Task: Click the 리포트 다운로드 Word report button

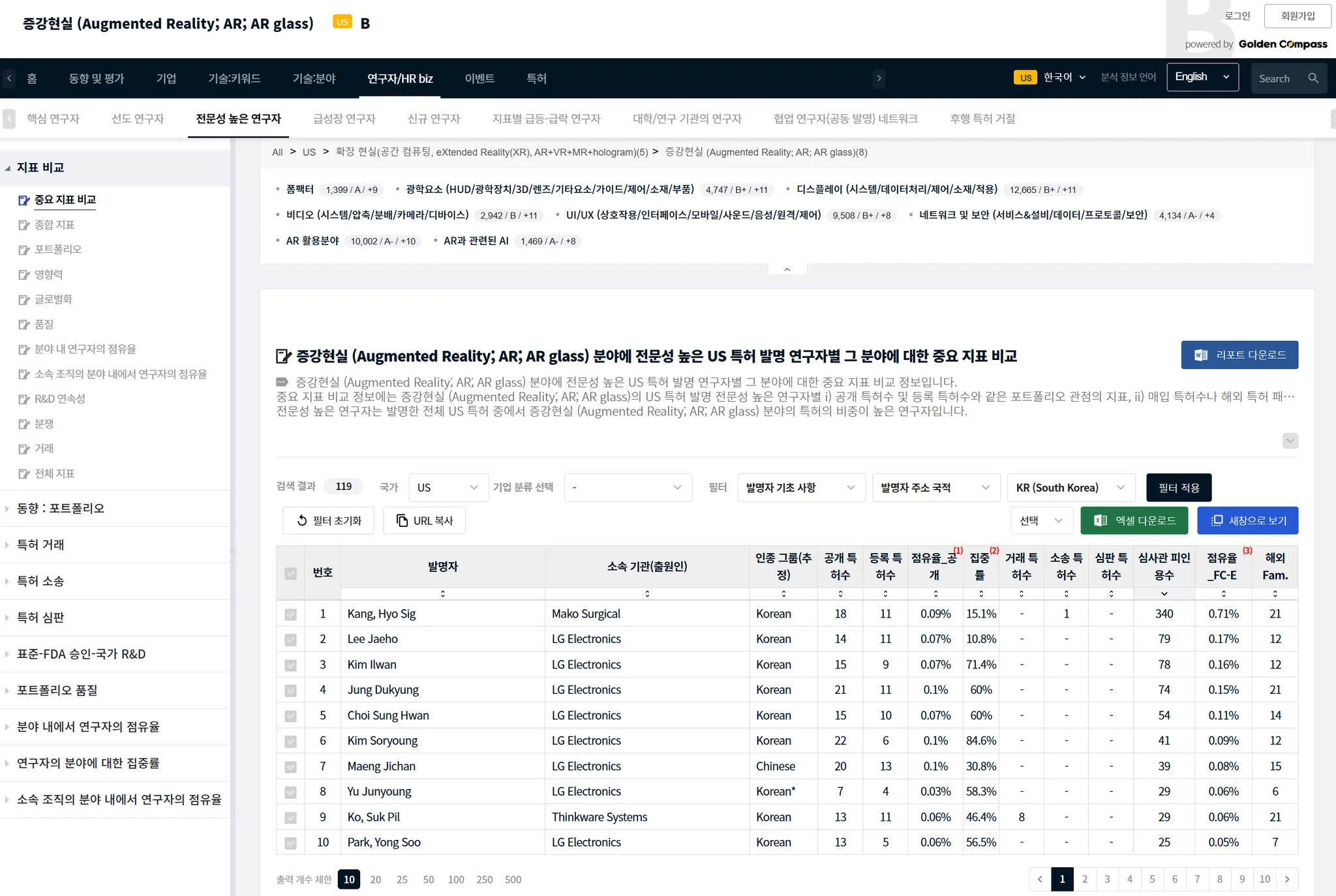Action: point(1239,355)
